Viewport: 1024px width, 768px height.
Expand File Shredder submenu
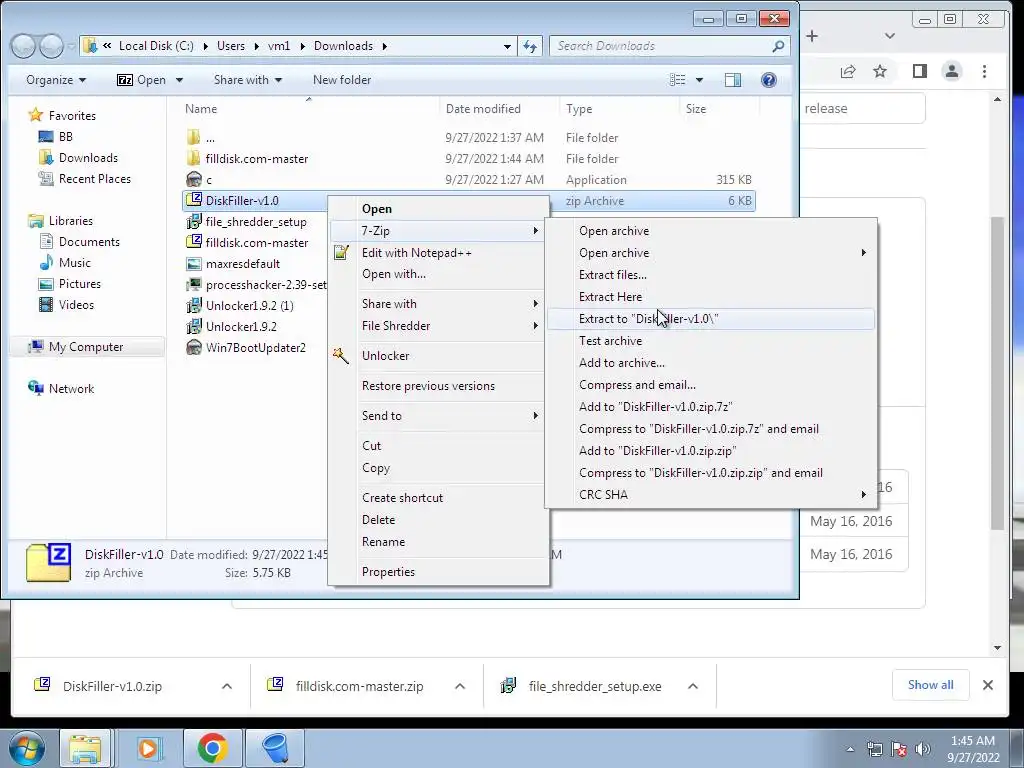click(438, 326)
